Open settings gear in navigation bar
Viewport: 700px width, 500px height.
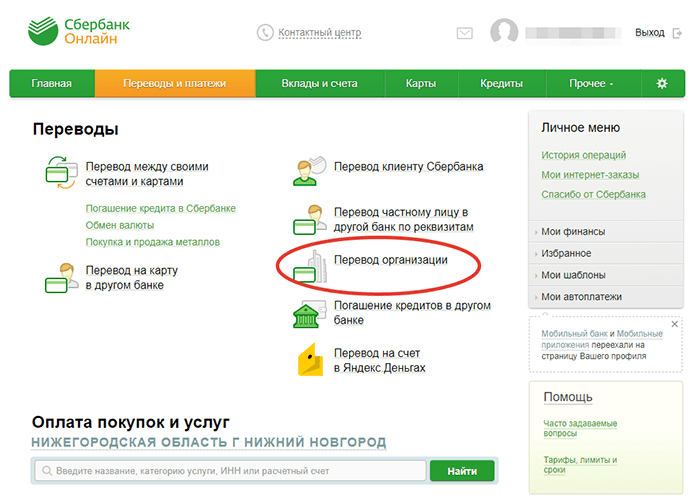[662, 83]
